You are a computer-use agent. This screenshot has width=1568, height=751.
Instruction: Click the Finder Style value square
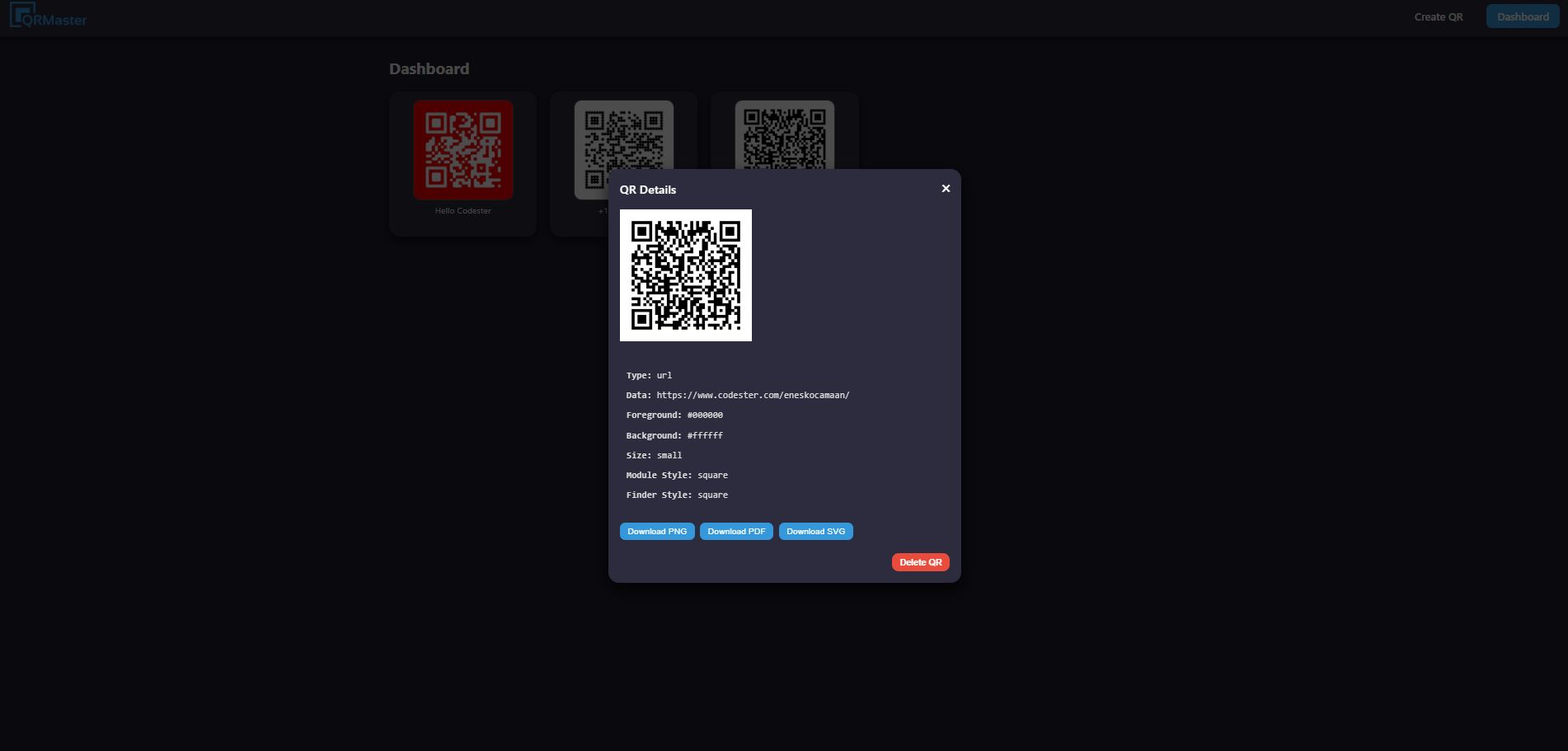[712, 495]
